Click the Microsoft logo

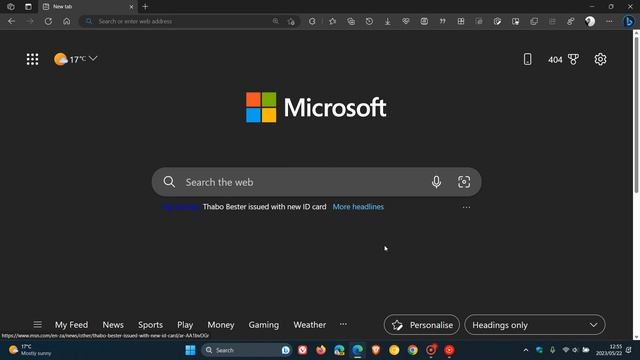click(316, 107)
